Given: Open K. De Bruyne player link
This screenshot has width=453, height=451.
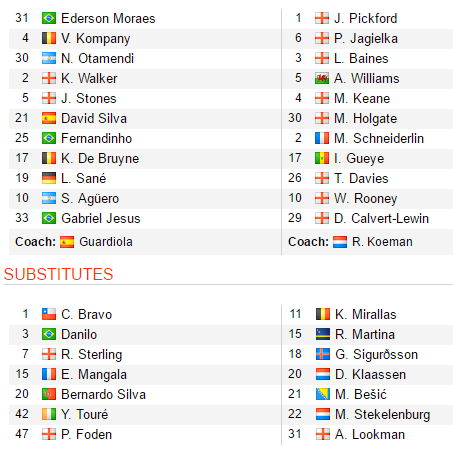Looking at the screenshot, I should 100,158.
